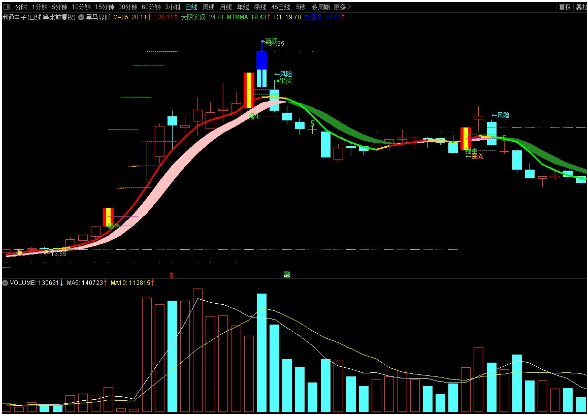Click the green S signal near the falling candles
The width and height of the screenshot is (587, 415).
313,123
